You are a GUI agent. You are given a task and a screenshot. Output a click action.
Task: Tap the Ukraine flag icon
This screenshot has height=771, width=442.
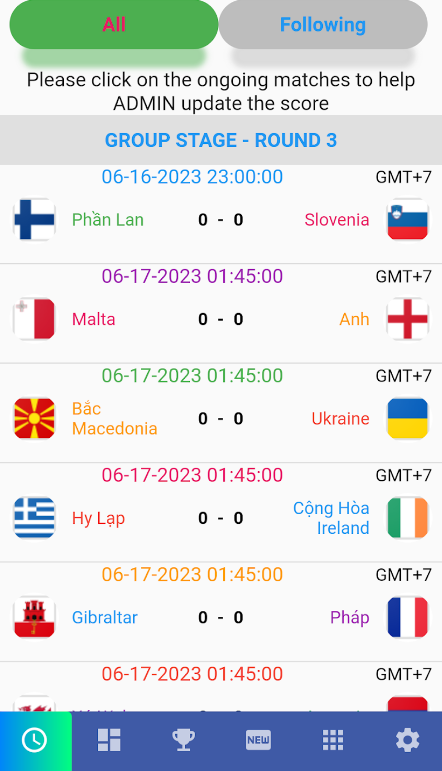pos(407,418)
